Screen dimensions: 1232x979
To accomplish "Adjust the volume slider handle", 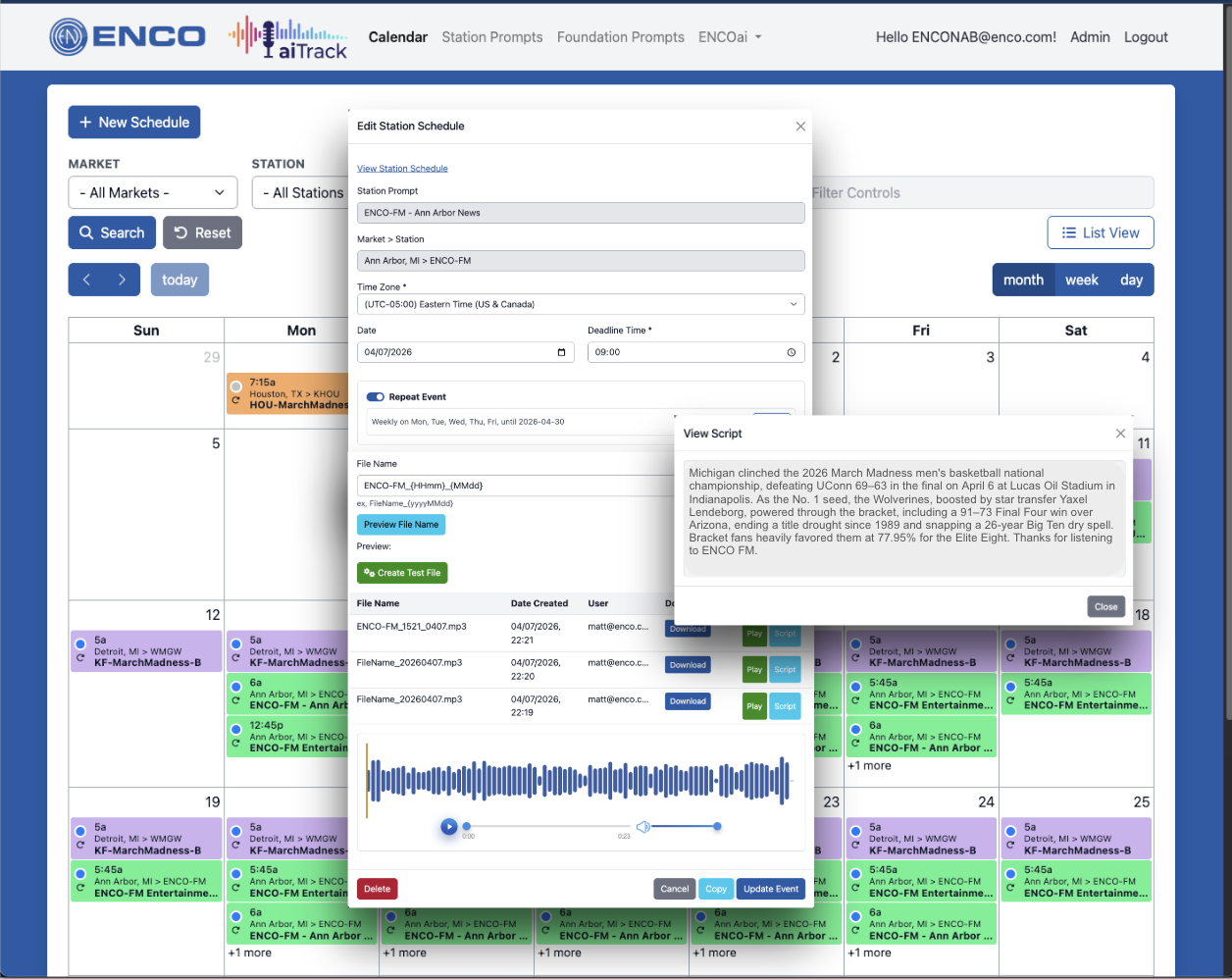I will click(x=717, y=827).
